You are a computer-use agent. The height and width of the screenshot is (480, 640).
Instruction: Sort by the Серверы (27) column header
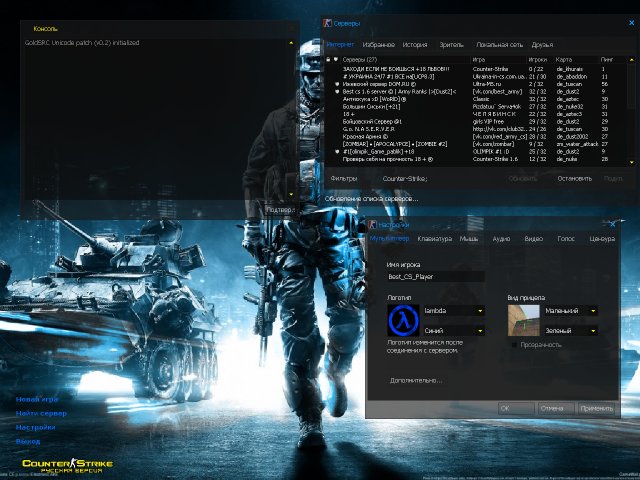coord(405,60)
